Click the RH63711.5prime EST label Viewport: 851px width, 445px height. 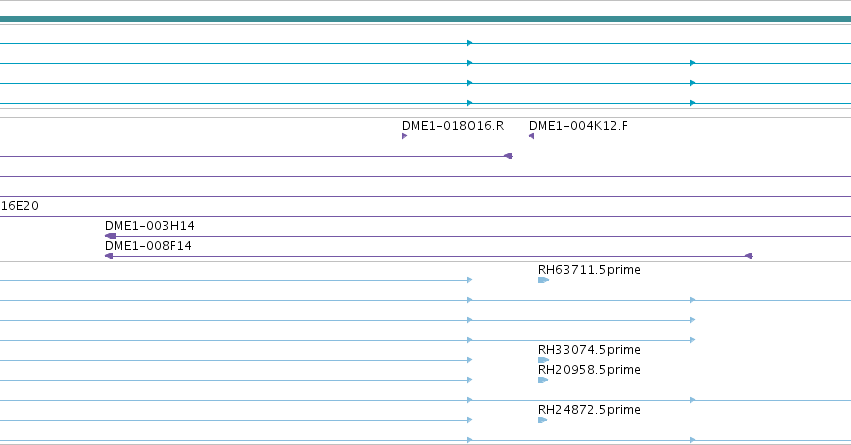pyautogui.click(x=589, y=270)
